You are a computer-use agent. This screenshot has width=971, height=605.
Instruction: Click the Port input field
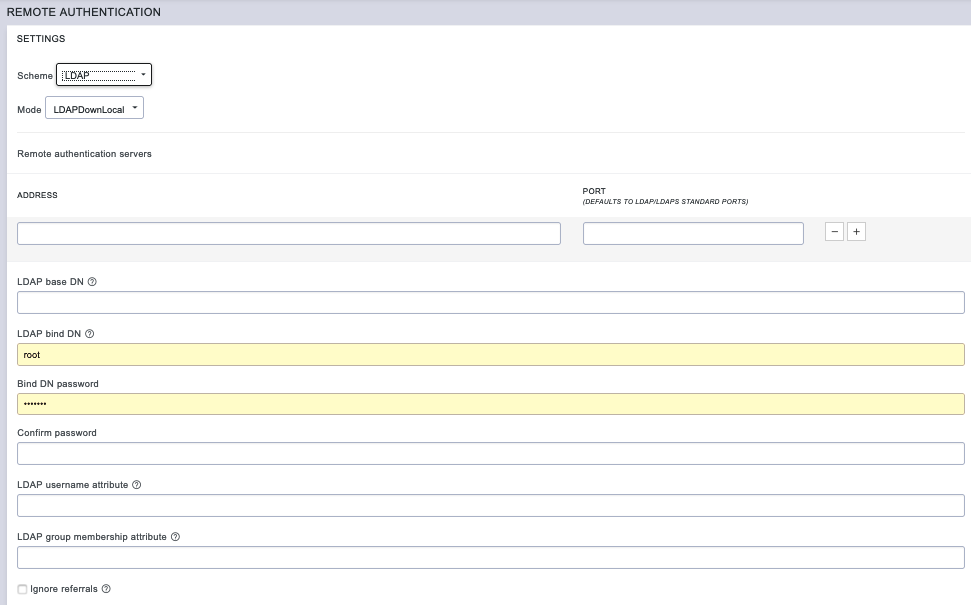pyautogui.click(x=693, y=233)
